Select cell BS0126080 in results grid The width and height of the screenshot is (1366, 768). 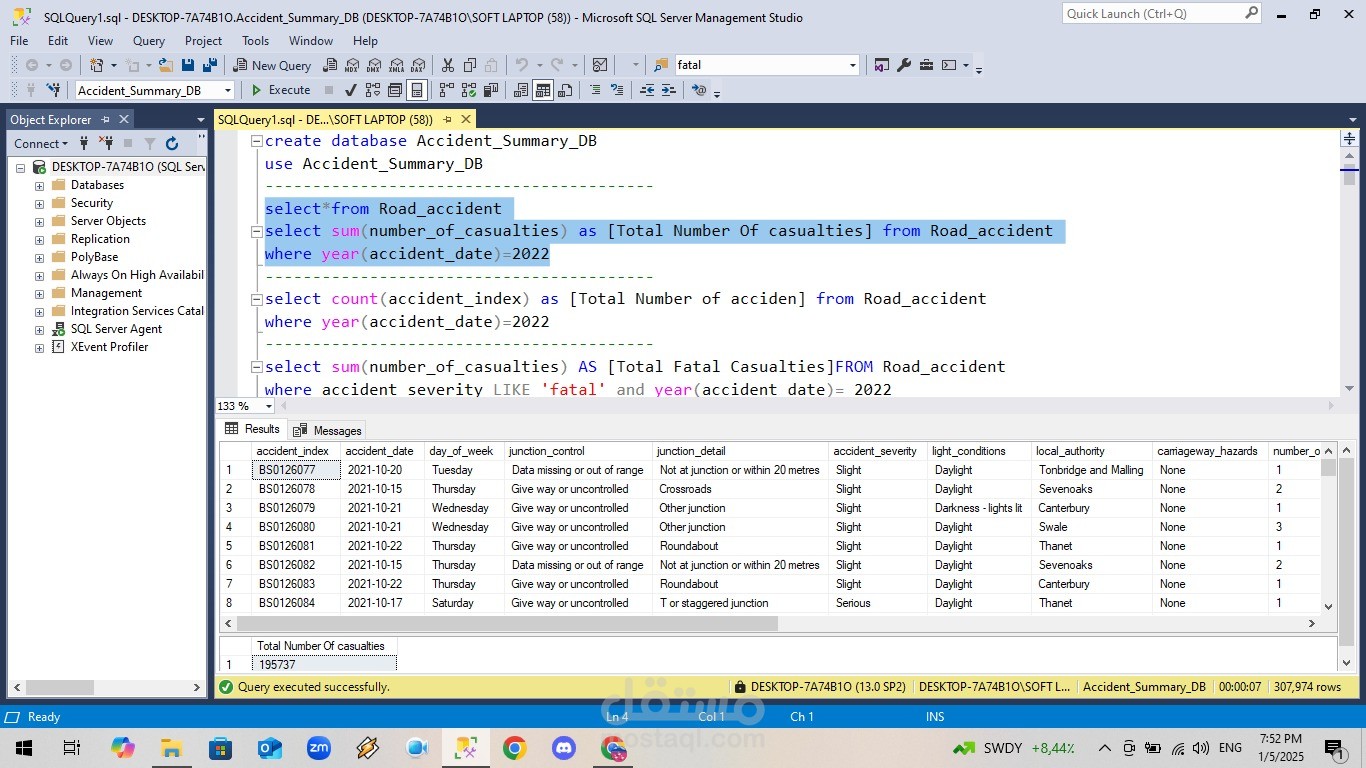pyautogui.click(x=297, y=527)
